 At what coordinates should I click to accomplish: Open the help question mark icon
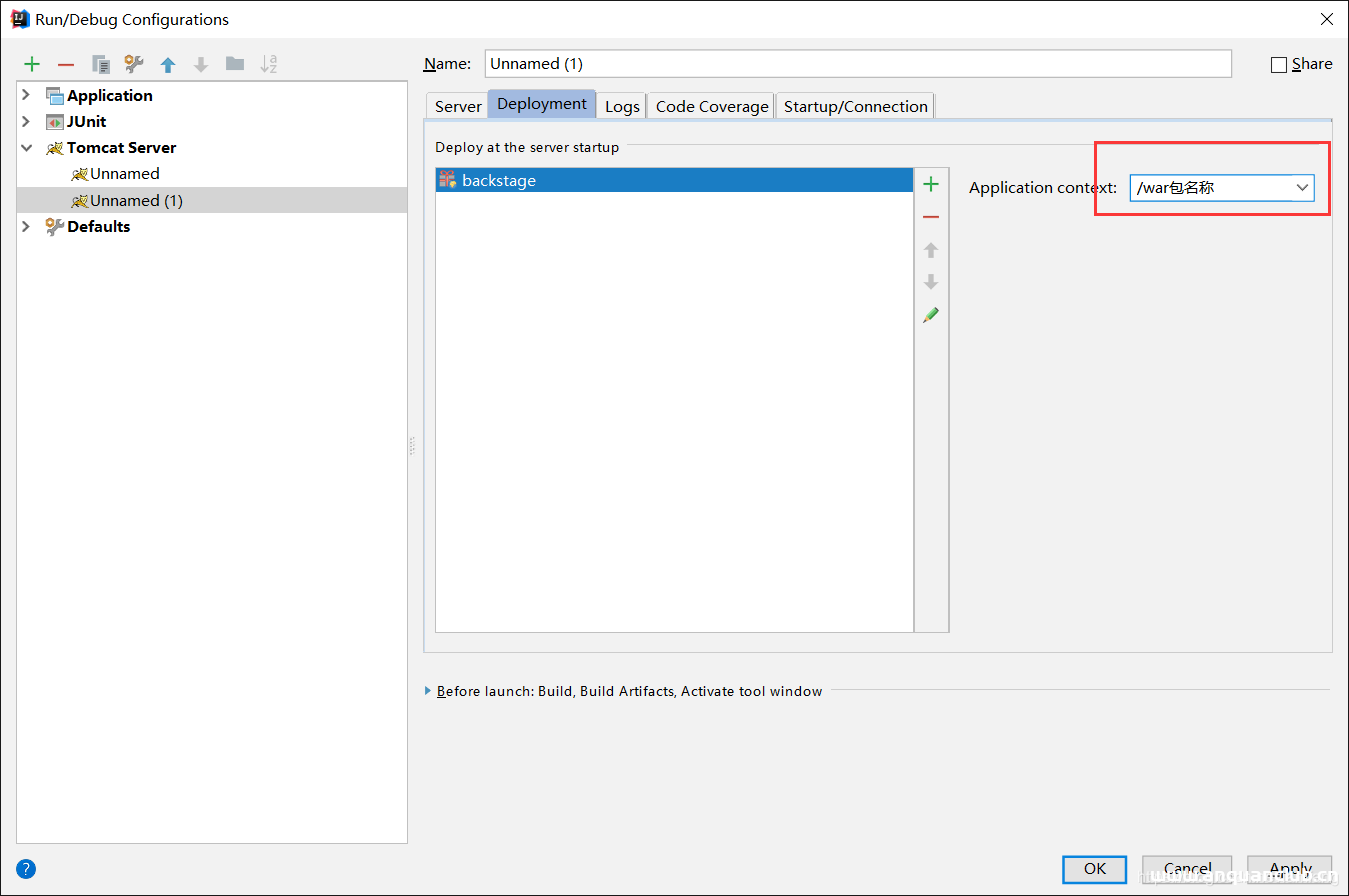pos(26,868)
